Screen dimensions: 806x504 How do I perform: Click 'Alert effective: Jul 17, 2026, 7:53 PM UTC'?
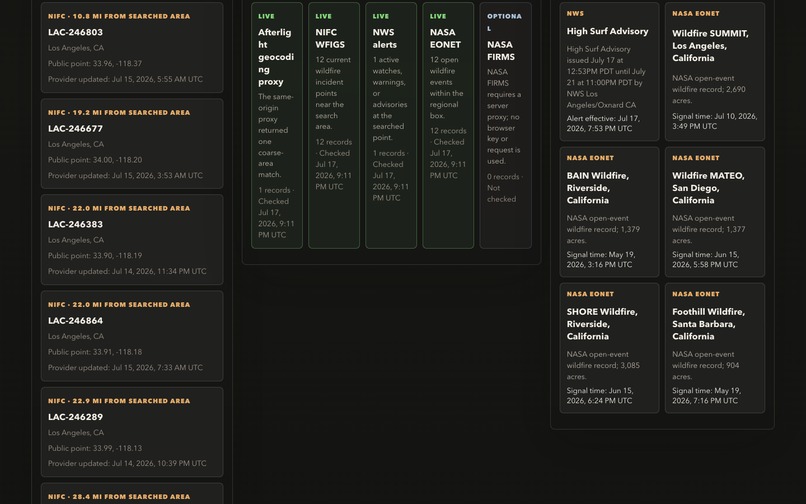(x=603, y=123)
